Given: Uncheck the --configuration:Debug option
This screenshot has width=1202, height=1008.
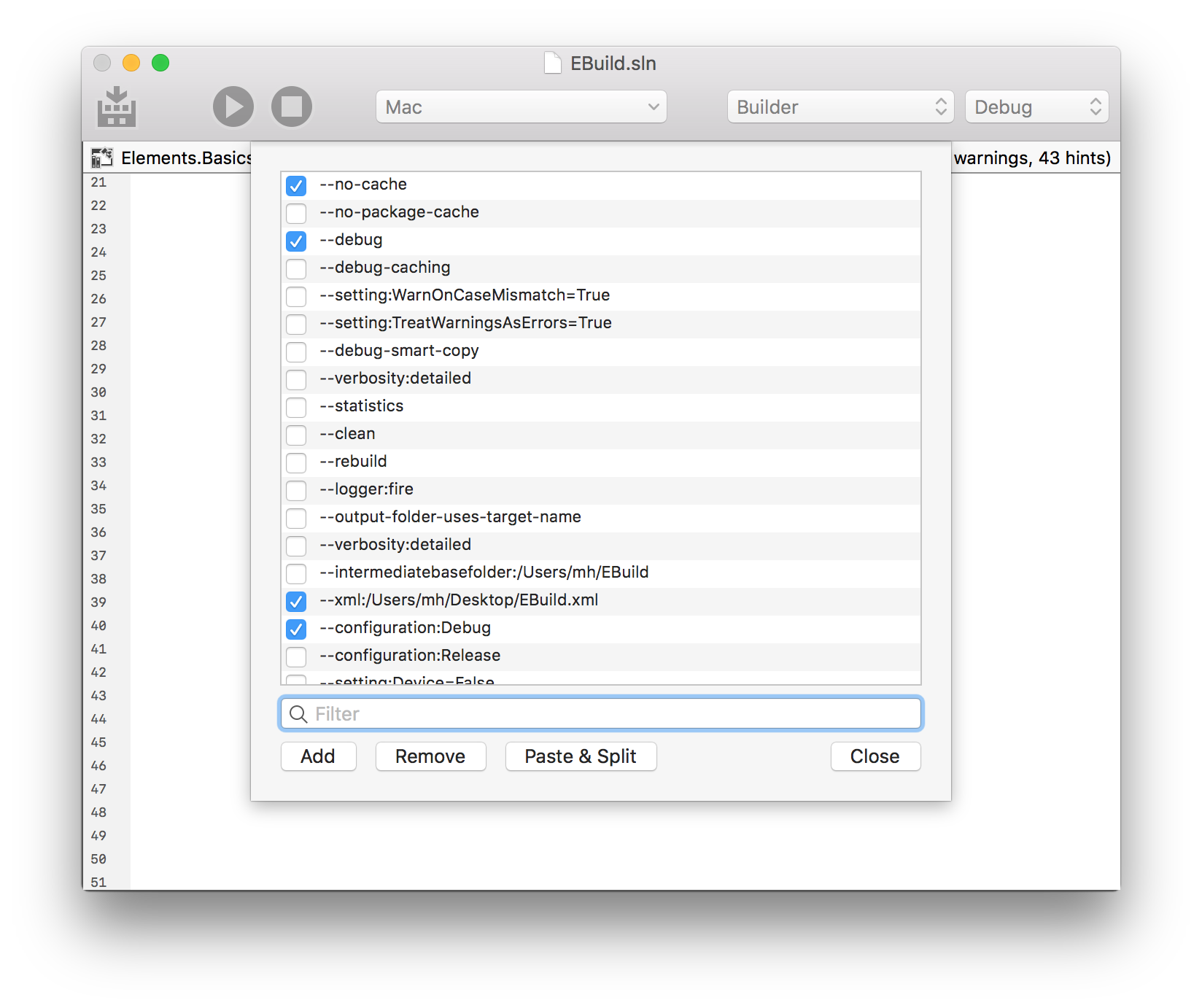Looking at the screenshot, I should click(x=296, y=629).
